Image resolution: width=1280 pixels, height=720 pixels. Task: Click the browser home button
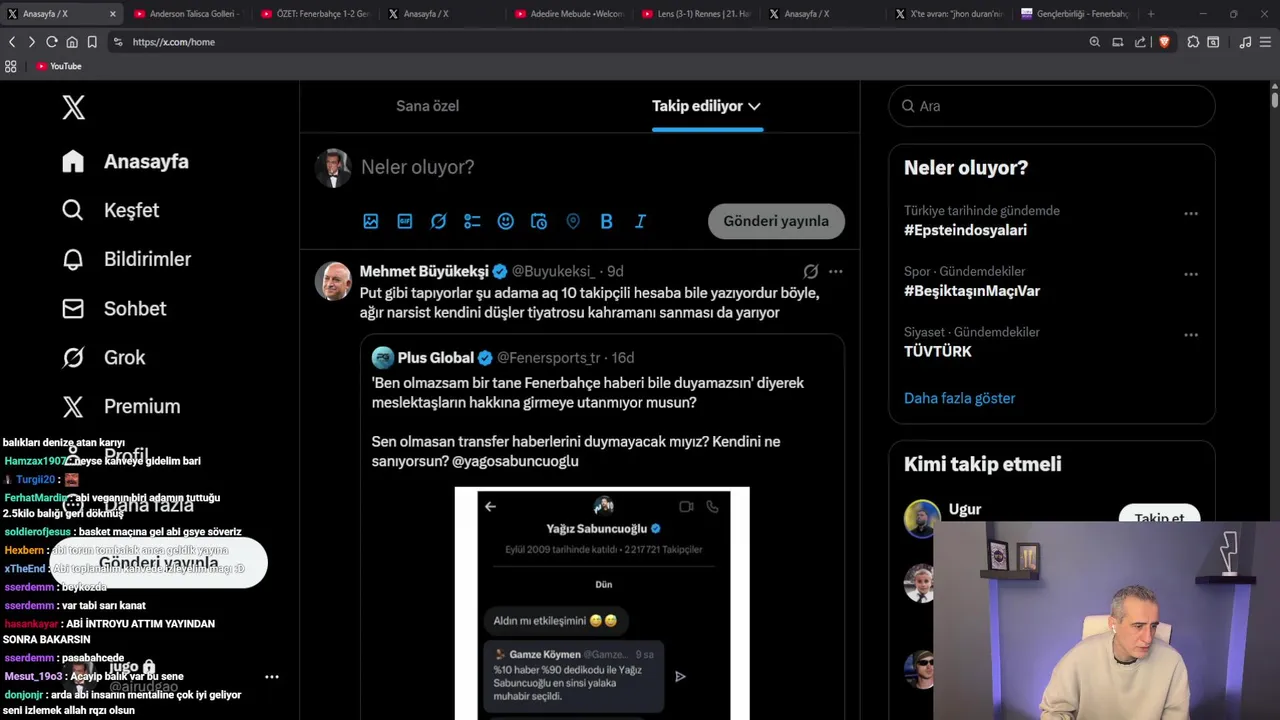(72, 42)
